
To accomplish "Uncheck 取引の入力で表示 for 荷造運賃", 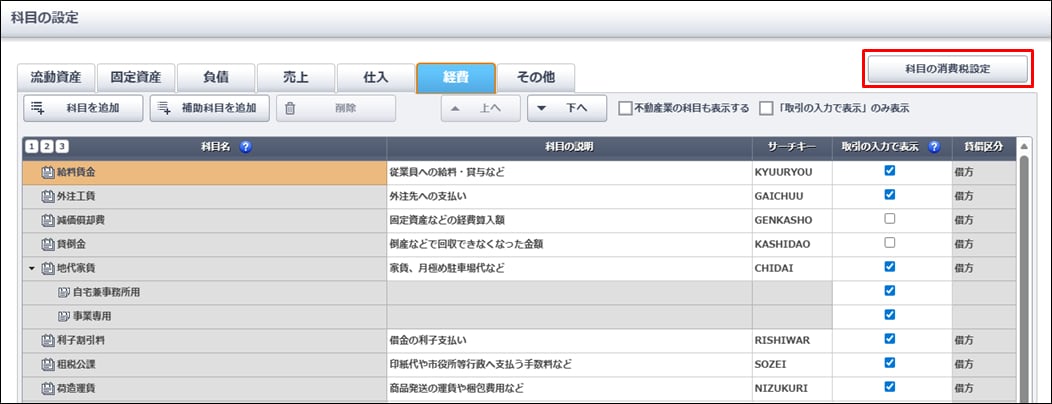I will tap(890, 387).
